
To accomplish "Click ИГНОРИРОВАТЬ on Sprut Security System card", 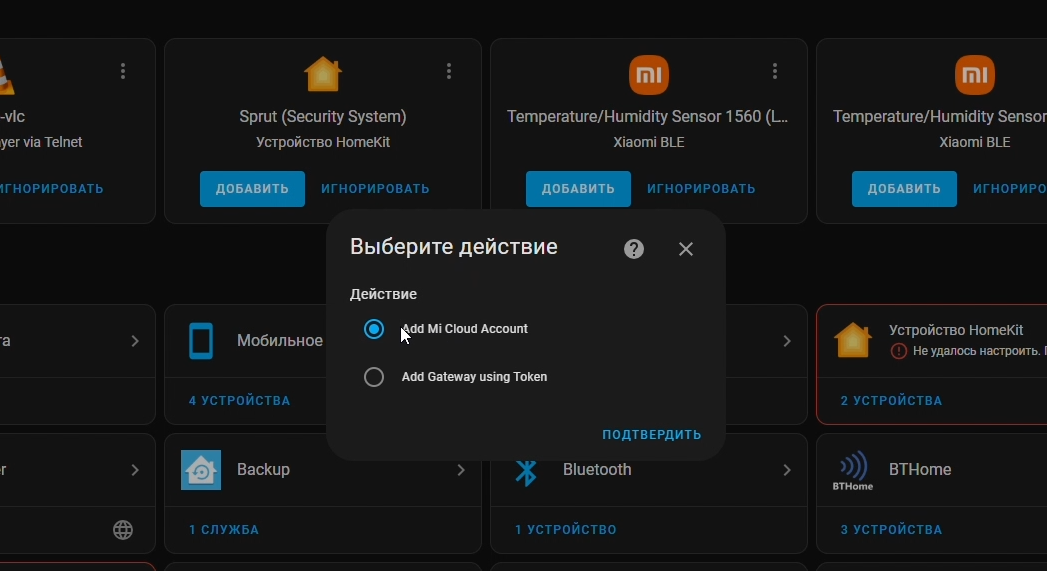I will [375, 189].
